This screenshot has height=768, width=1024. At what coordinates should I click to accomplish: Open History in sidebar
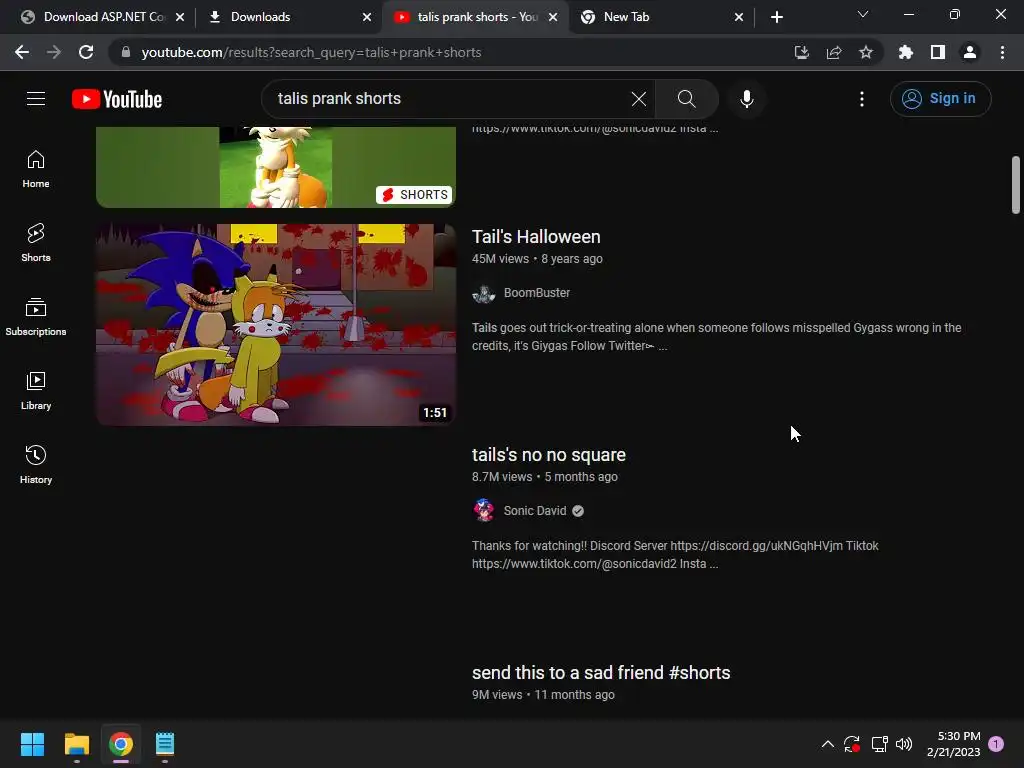[x=36, y=464]
